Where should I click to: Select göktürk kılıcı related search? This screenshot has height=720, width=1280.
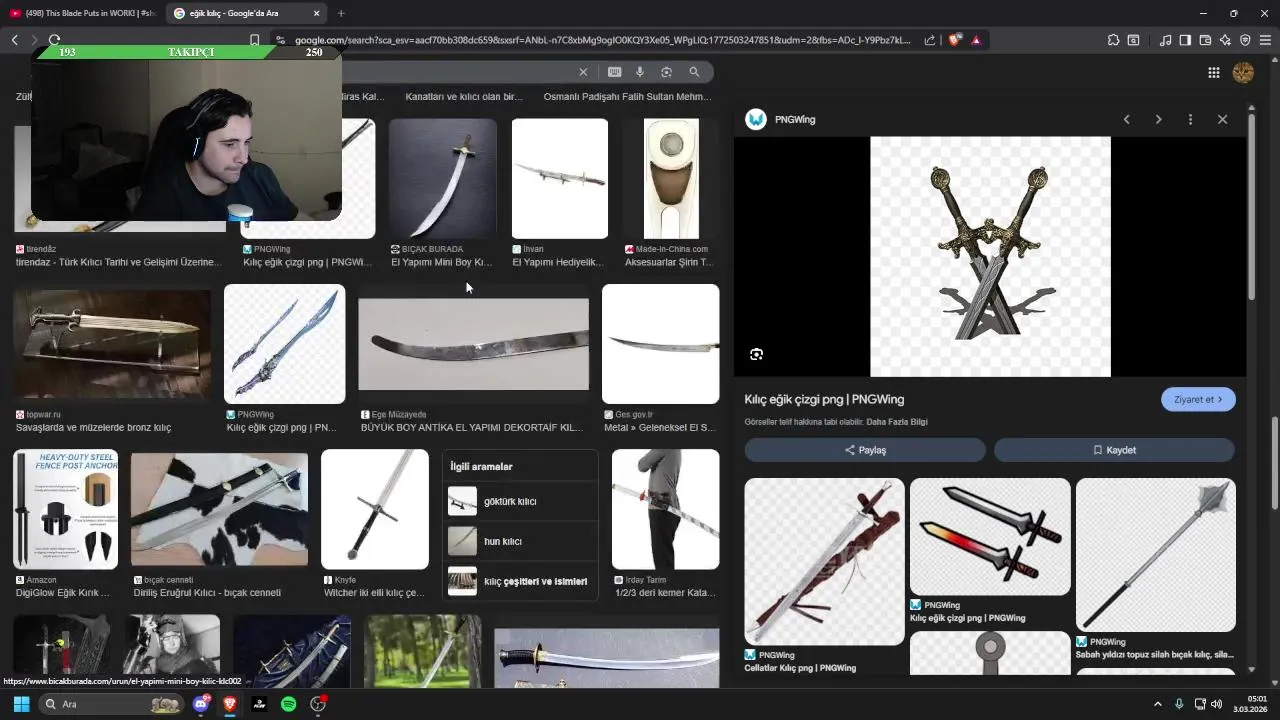point(520,501)
